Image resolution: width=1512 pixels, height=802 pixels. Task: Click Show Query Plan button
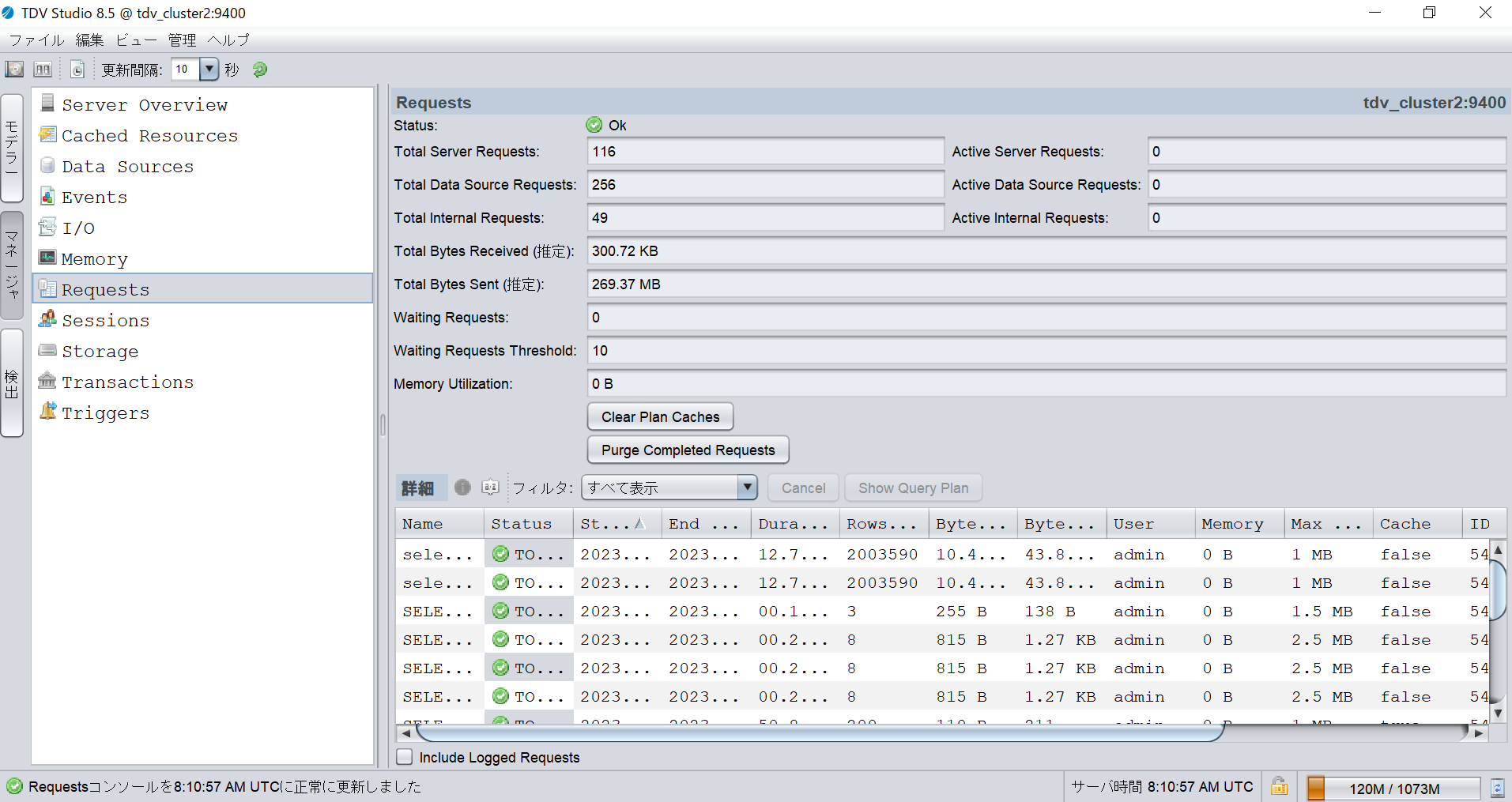click(913, 488)
